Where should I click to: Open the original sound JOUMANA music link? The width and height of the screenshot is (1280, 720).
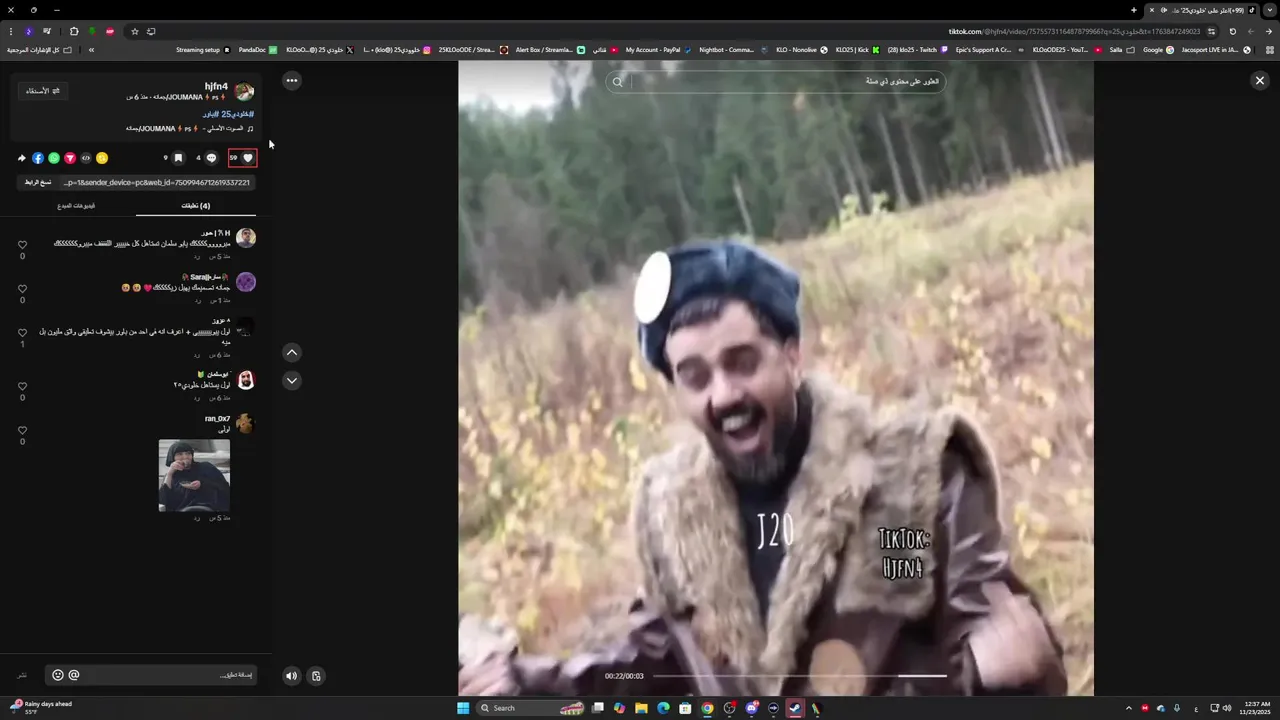click(x=190, y=128)
